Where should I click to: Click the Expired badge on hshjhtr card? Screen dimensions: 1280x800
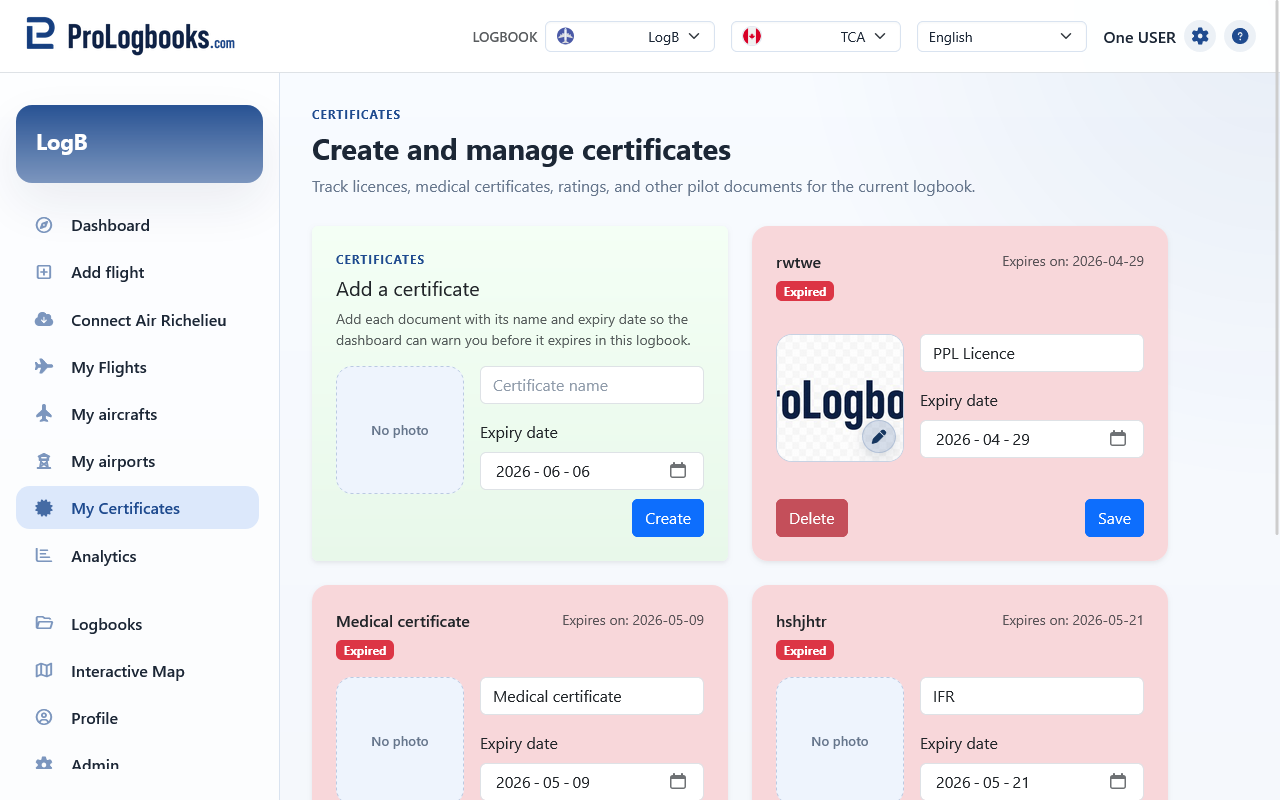[805, 651]
